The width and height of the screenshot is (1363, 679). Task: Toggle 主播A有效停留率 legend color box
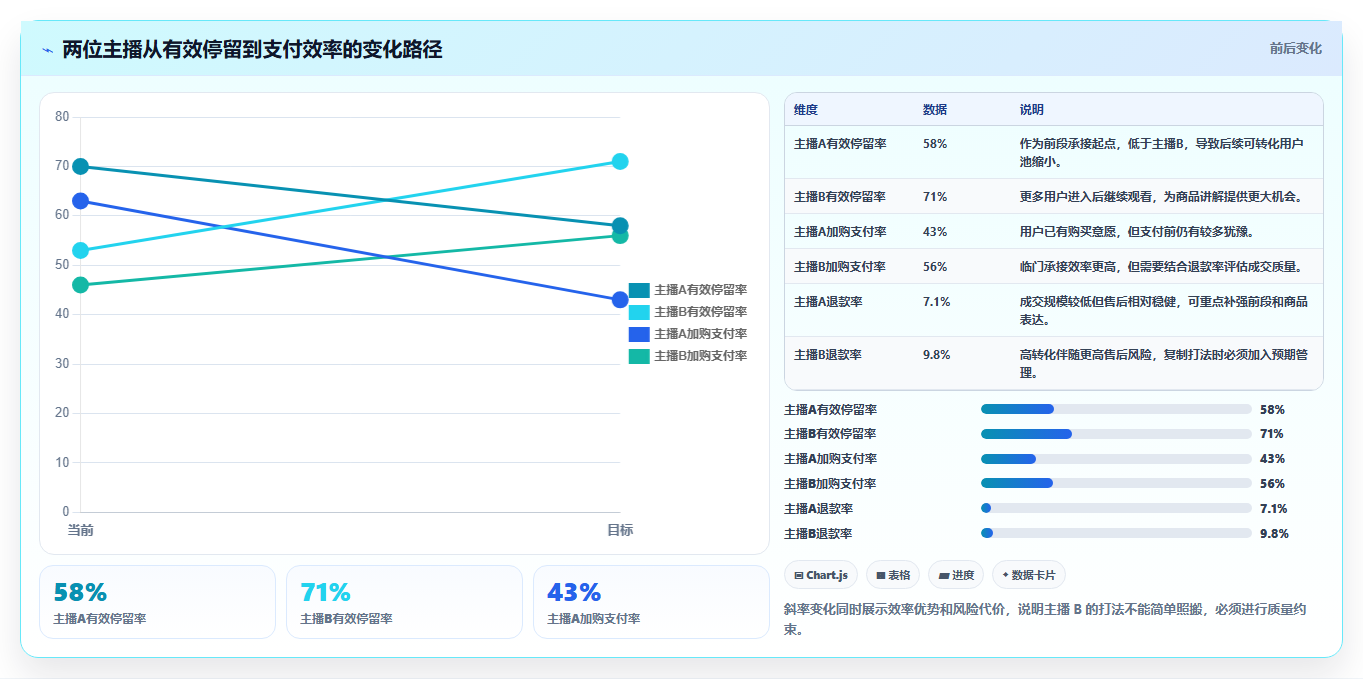(x=639, y=290)
